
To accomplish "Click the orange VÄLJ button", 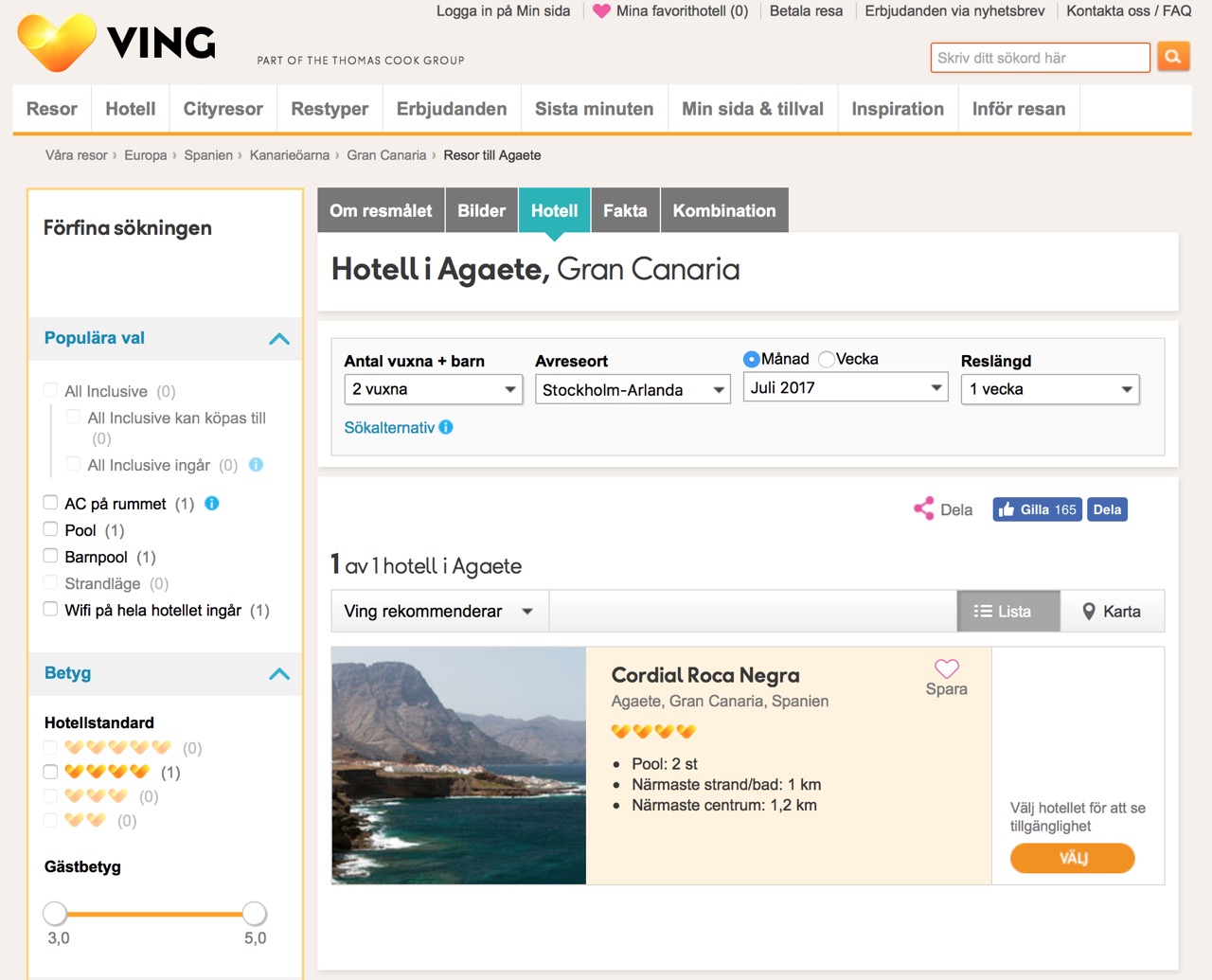I will click(1073, 858).
